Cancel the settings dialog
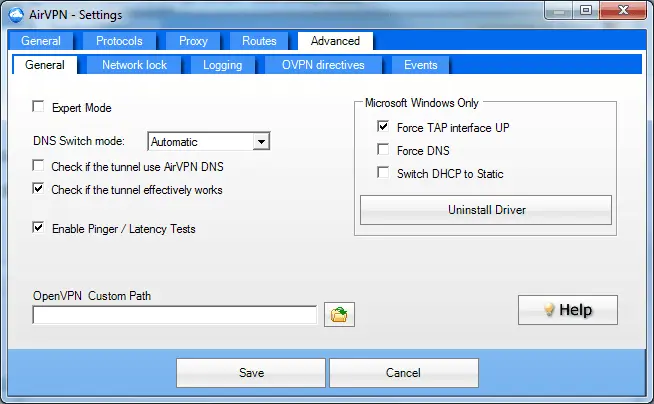The image size is (654, 404). 403,373
